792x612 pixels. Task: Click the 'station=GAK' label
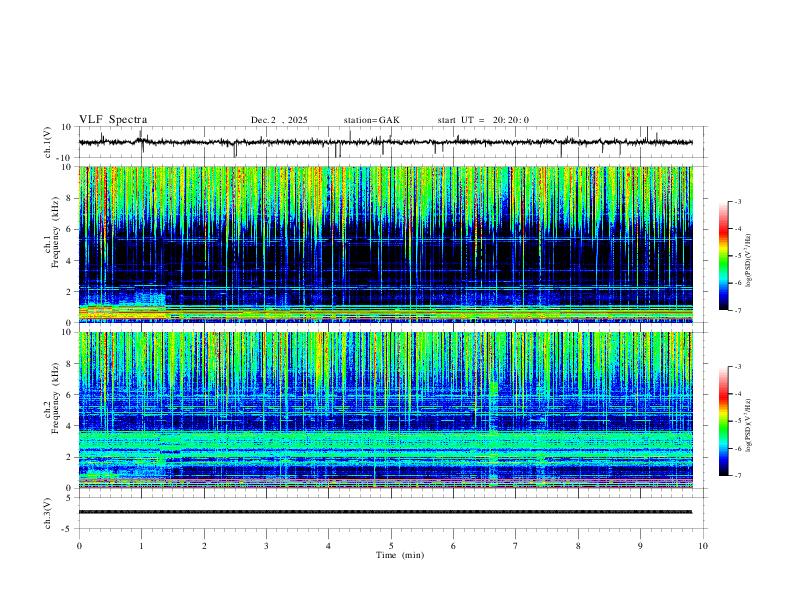(371, 120)
